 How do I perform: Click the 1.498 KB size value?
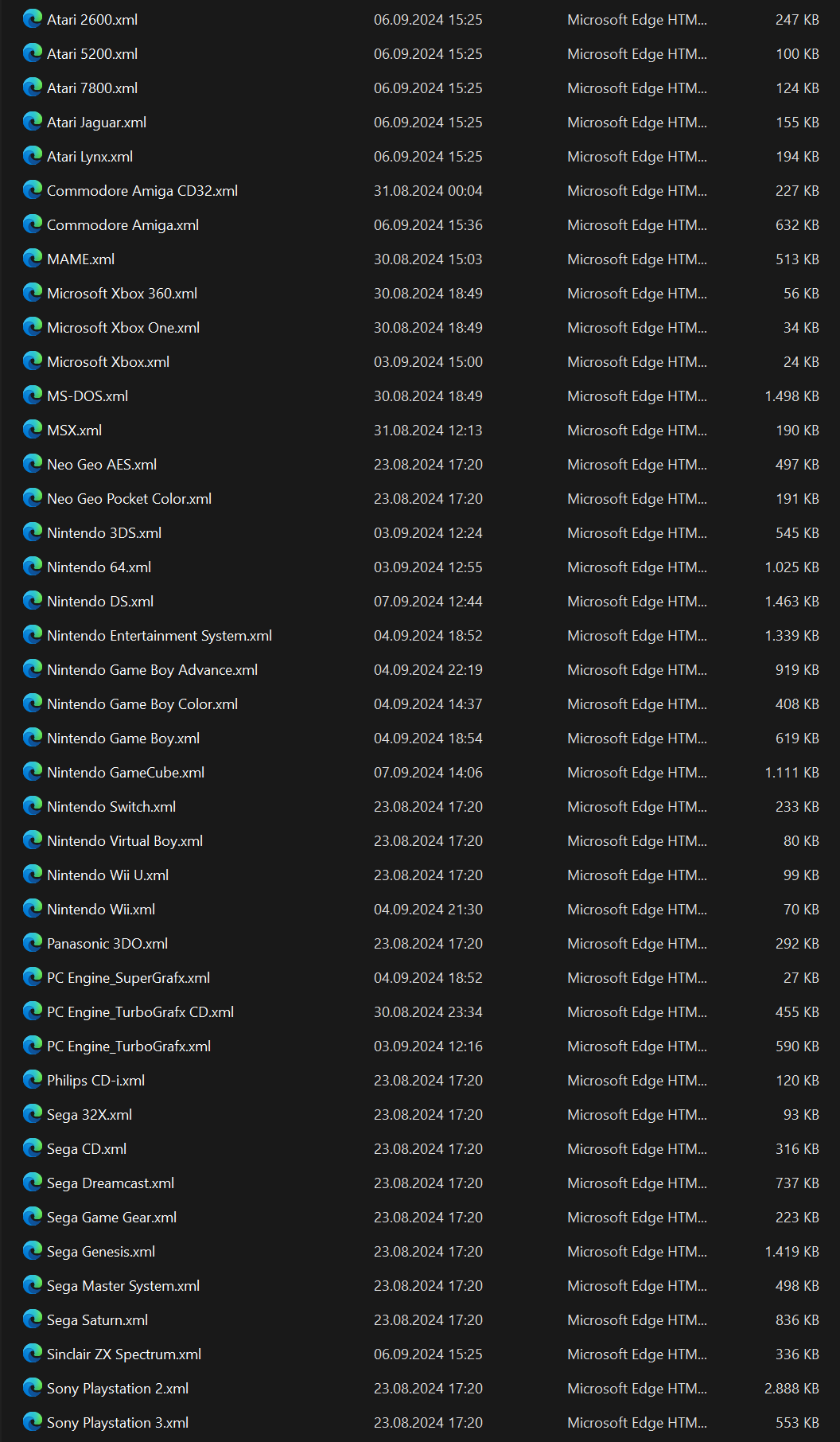pyautogui.click(x=791, y=396)
